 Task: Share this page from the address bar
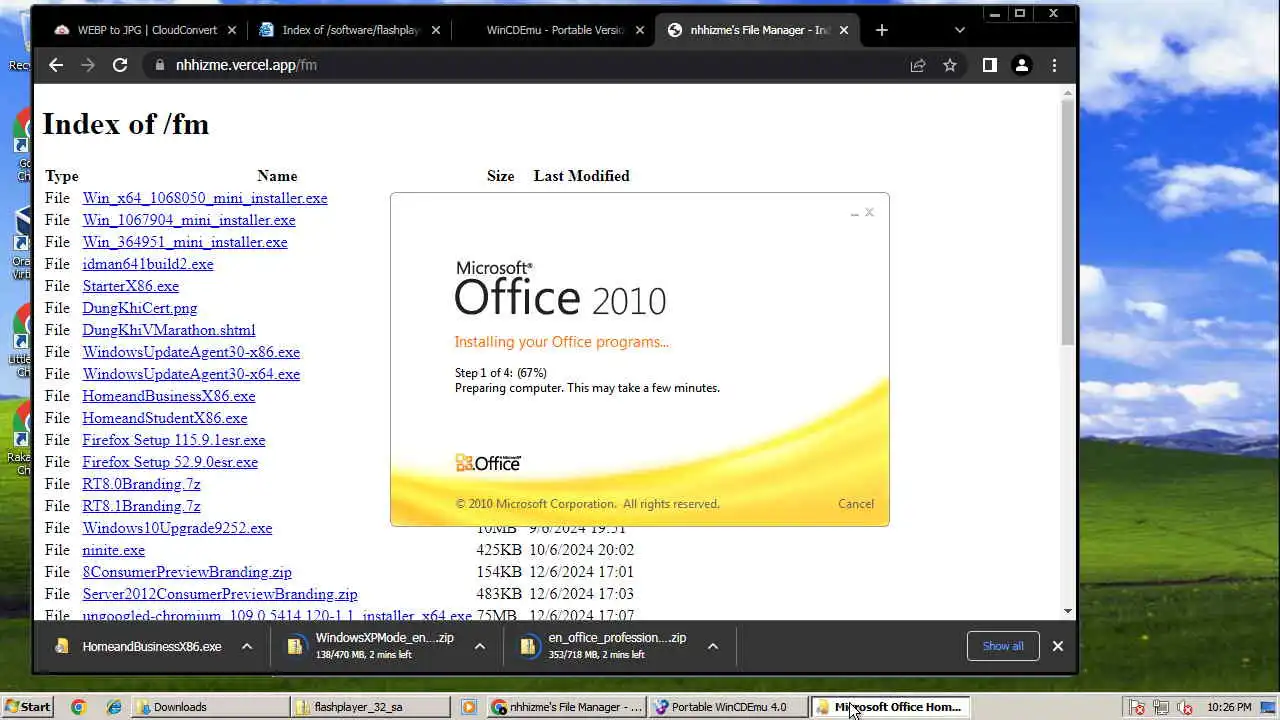coord(917,65)
